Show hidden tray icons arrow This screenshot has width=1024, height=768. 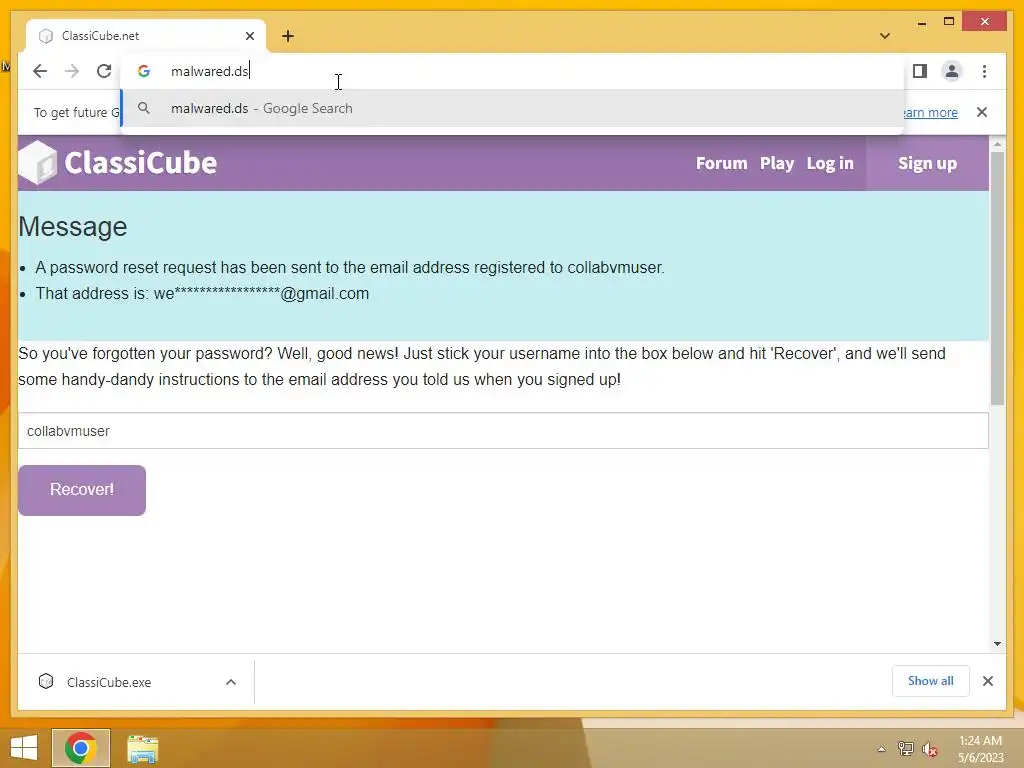pyautogui.click(x=881, y=749)
